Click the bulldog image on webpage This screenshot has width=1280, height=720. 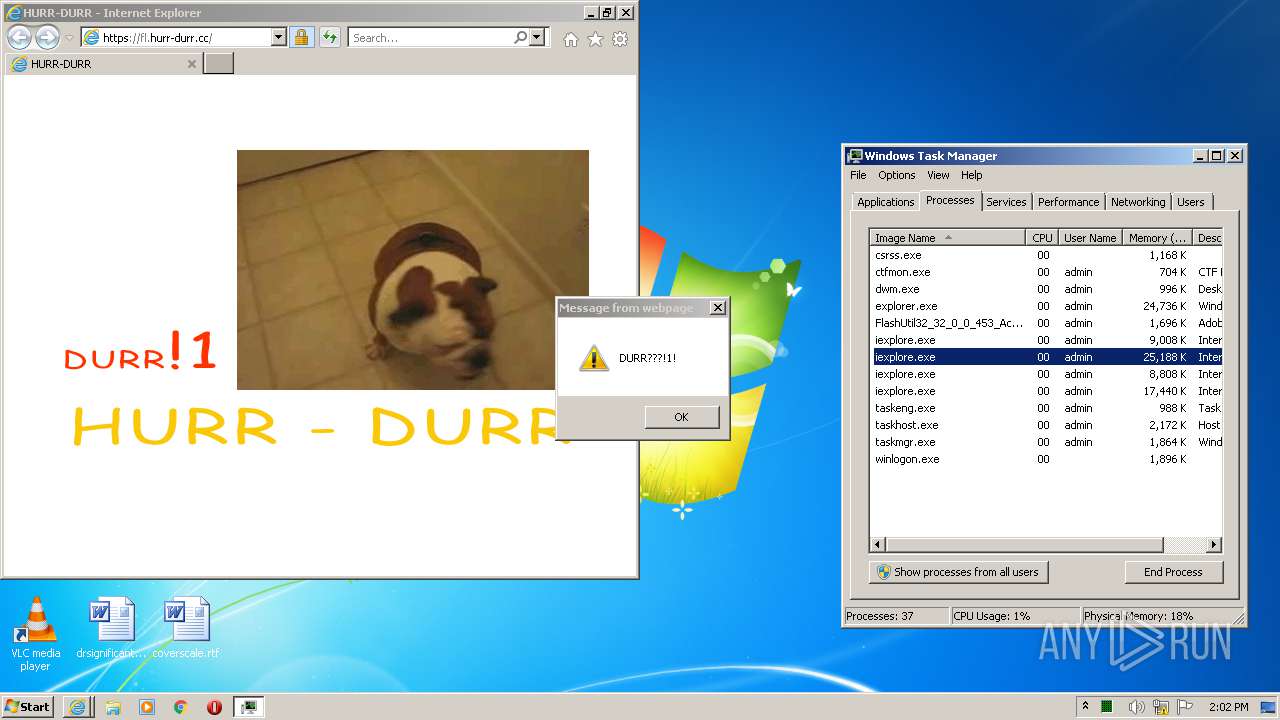pyautogui.click(x=412, y=270)
